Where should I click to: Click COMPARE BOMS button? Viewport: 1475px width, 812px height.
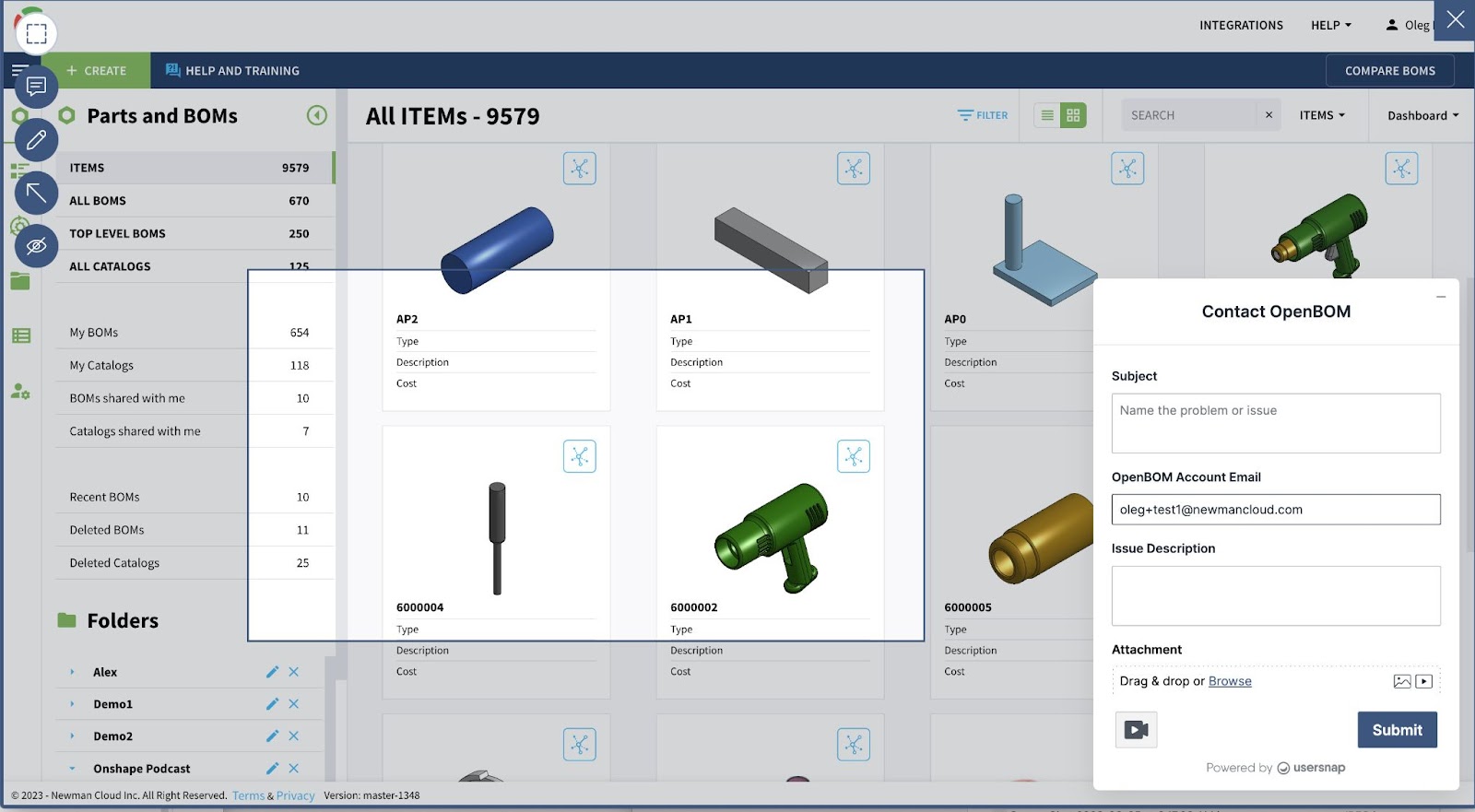(x=1390, y=70)
